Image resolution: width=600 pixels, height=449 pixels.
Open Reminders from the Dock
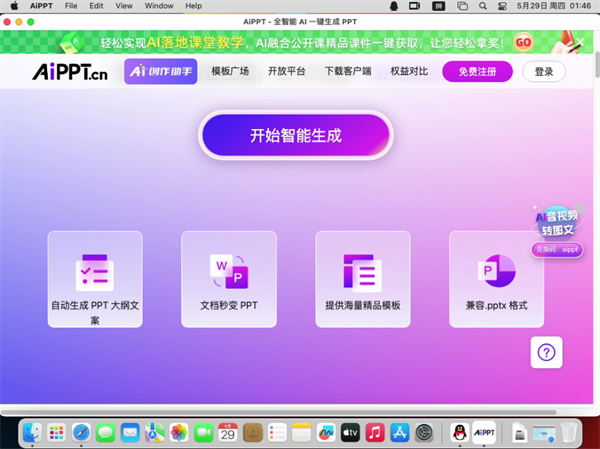277,433
